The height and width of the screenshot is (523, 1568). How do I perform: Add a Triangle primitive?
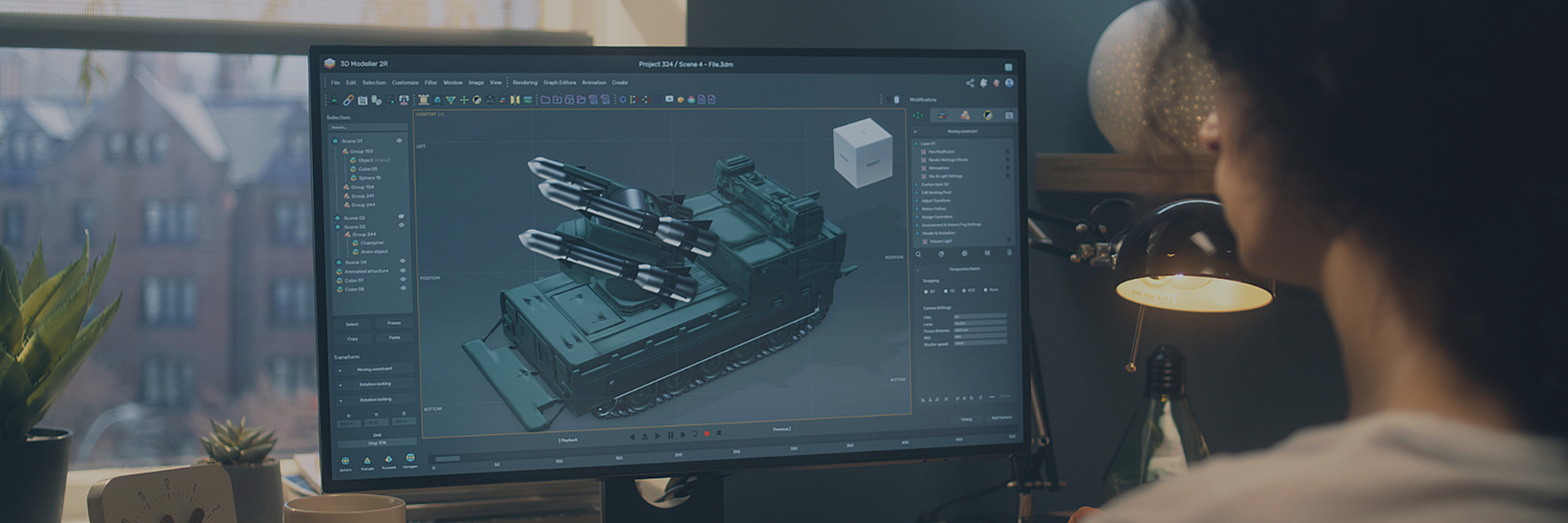(367, 460)
